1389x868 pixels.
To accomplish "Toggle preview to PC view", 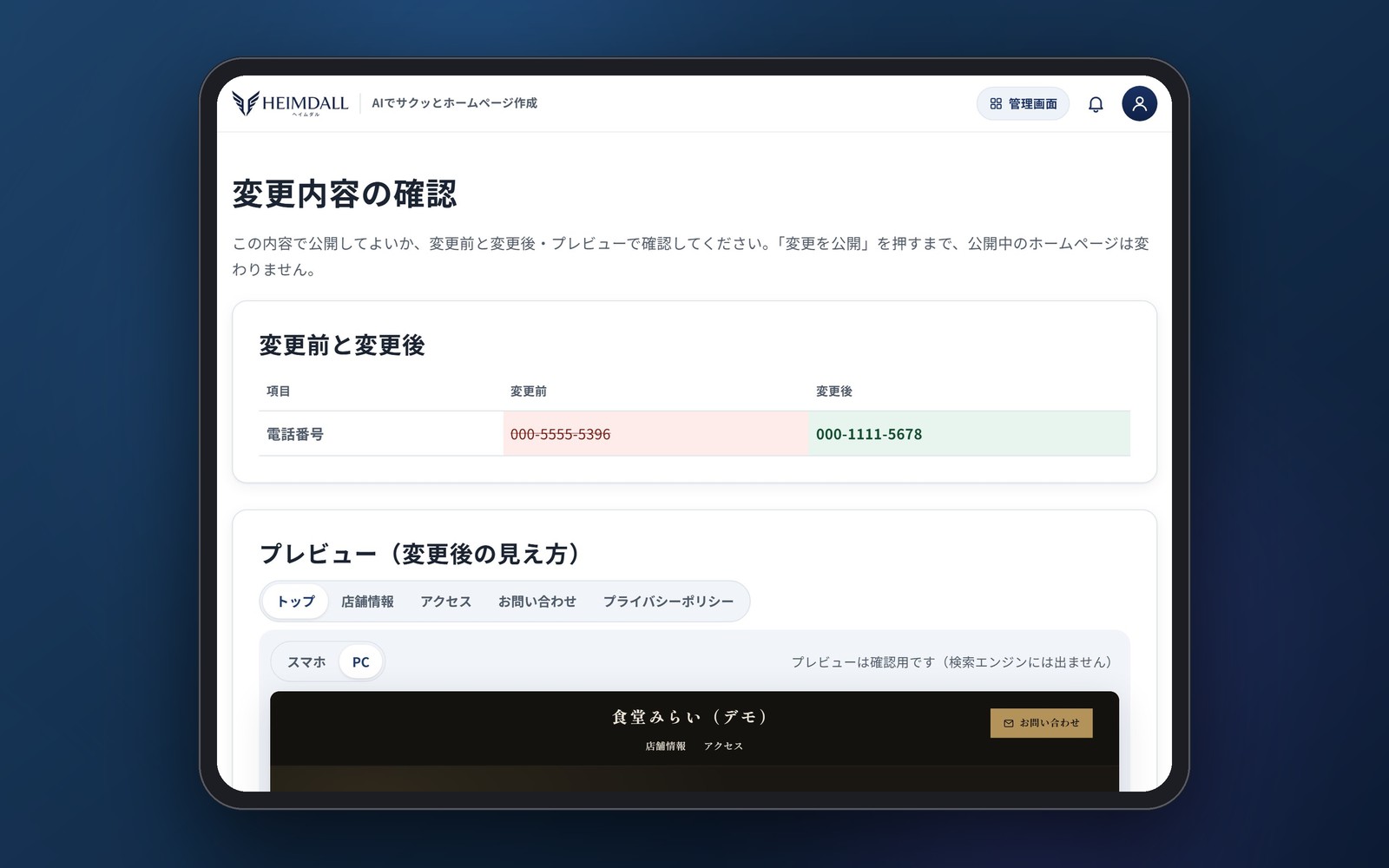I will 361,662.
